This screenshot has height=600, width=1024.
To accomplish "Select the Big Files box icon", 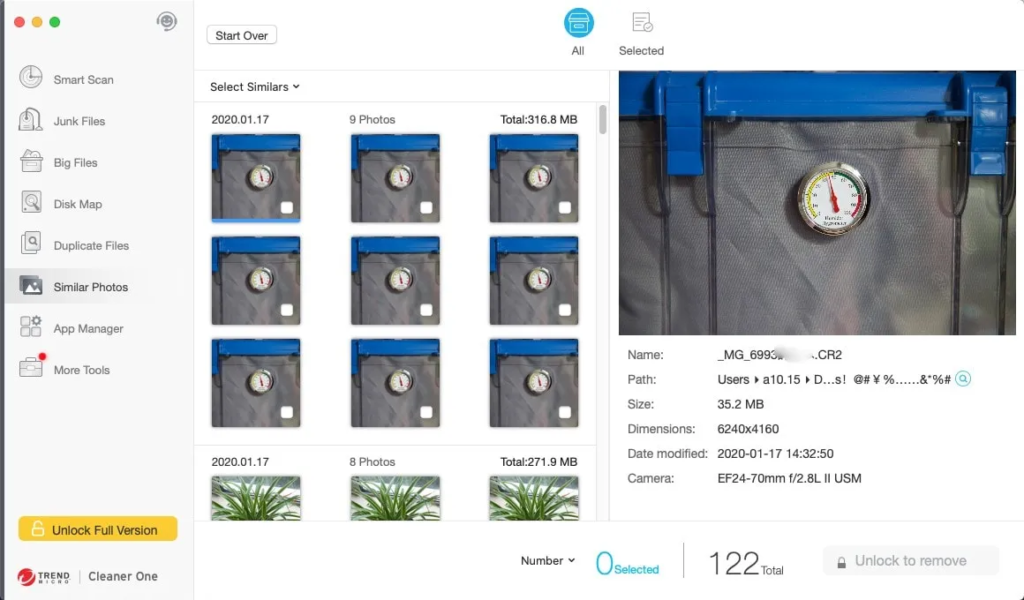I will point(31,161).
